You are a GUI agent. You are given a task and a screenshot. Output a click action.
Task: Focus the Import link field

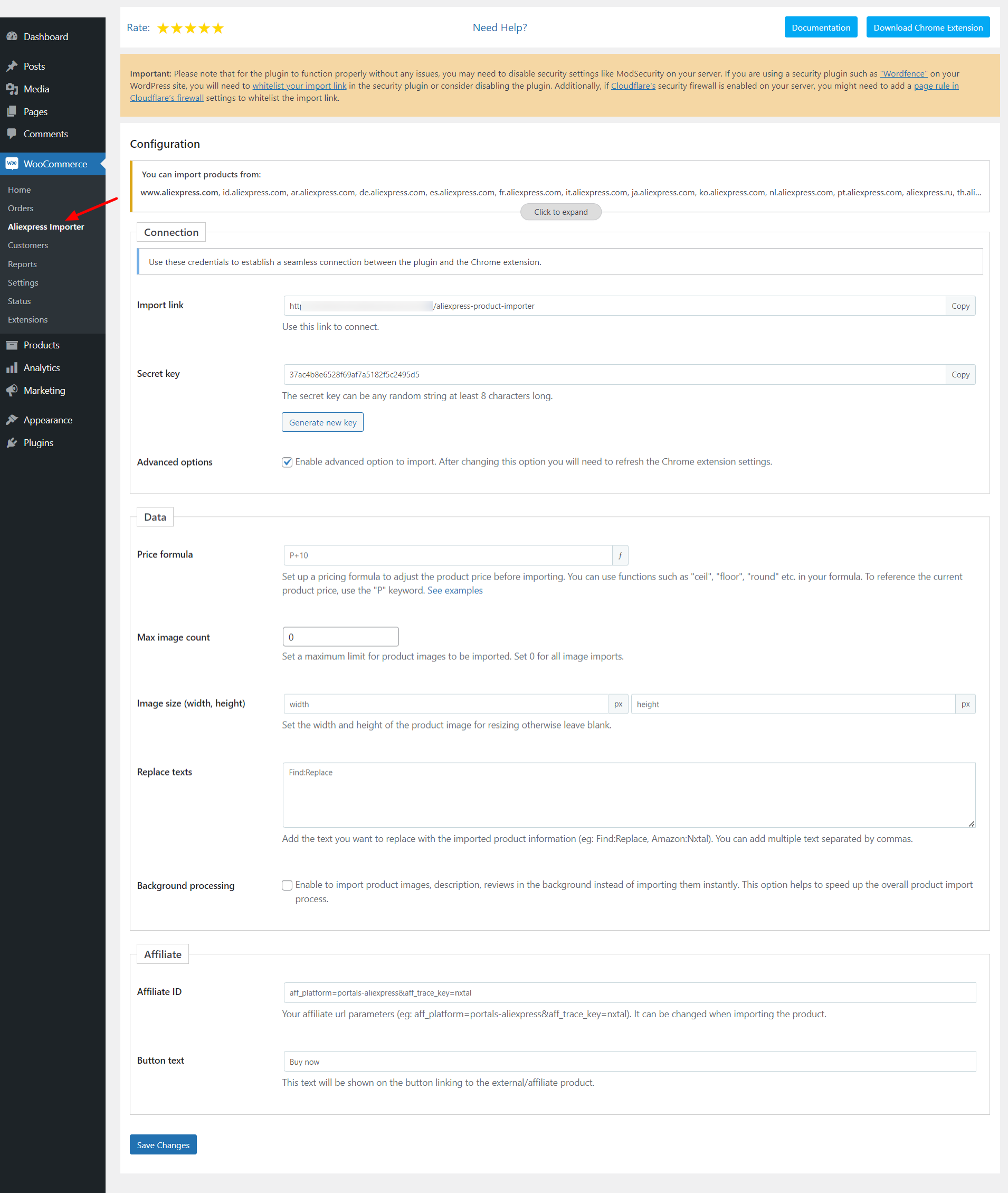[x=614, y=306]
